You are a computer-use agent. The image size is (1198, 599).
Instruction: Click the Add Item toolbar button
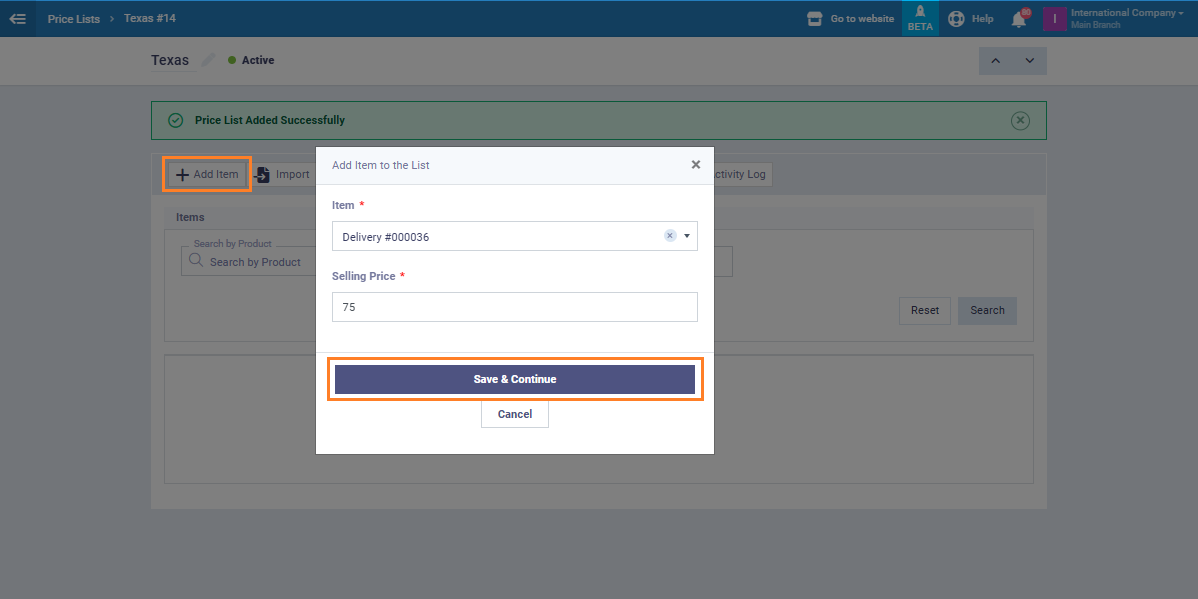point(207,174)
